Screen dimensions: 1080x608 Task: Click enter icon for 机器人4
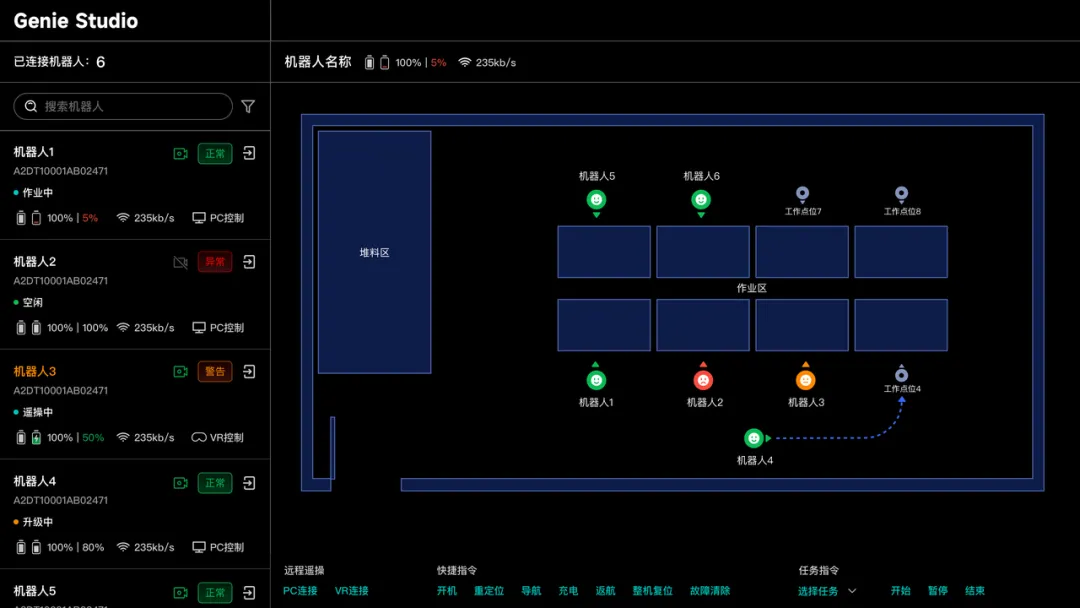click(249, 483)
